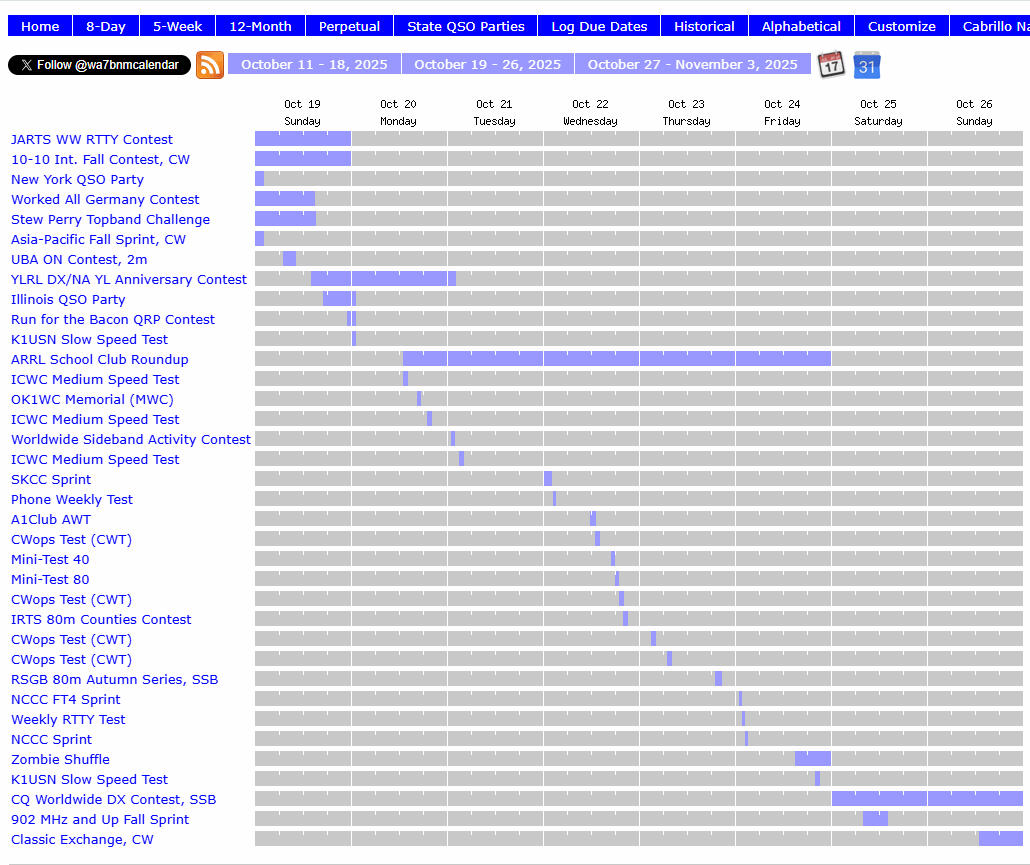Open CQ Worldwide DX Contest, SSB link
The image size is (1030, 865).
pos(113,799)
